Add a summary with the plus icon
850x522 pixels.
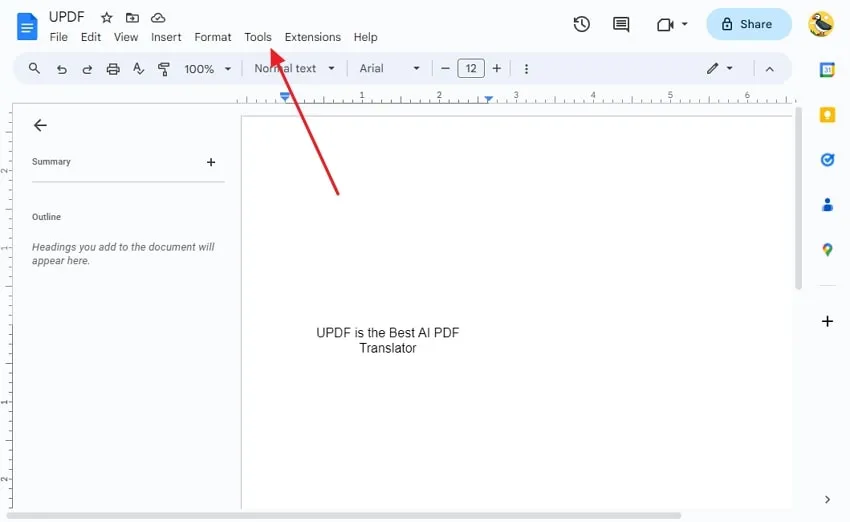pyautogui.click(x=211, y=162)
